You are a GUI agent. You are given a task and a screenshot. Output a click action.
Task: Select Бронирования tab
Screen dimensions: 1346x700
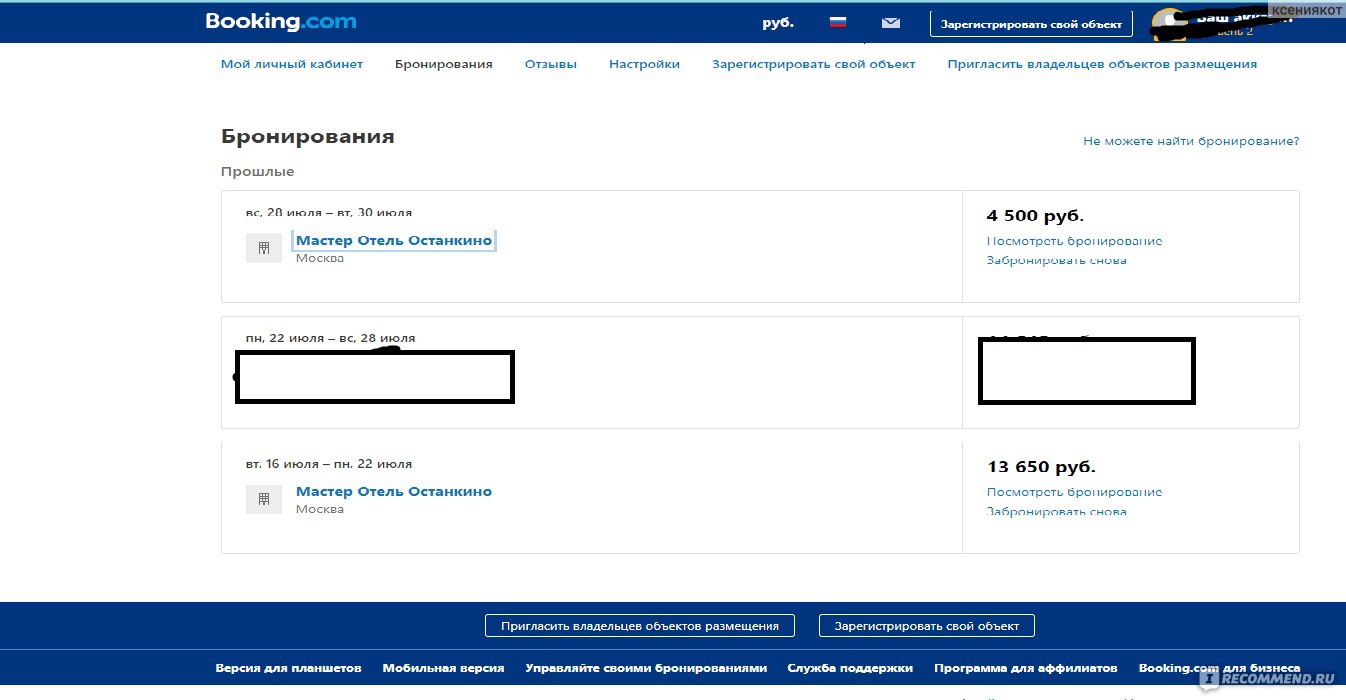[x=444, y=64]
